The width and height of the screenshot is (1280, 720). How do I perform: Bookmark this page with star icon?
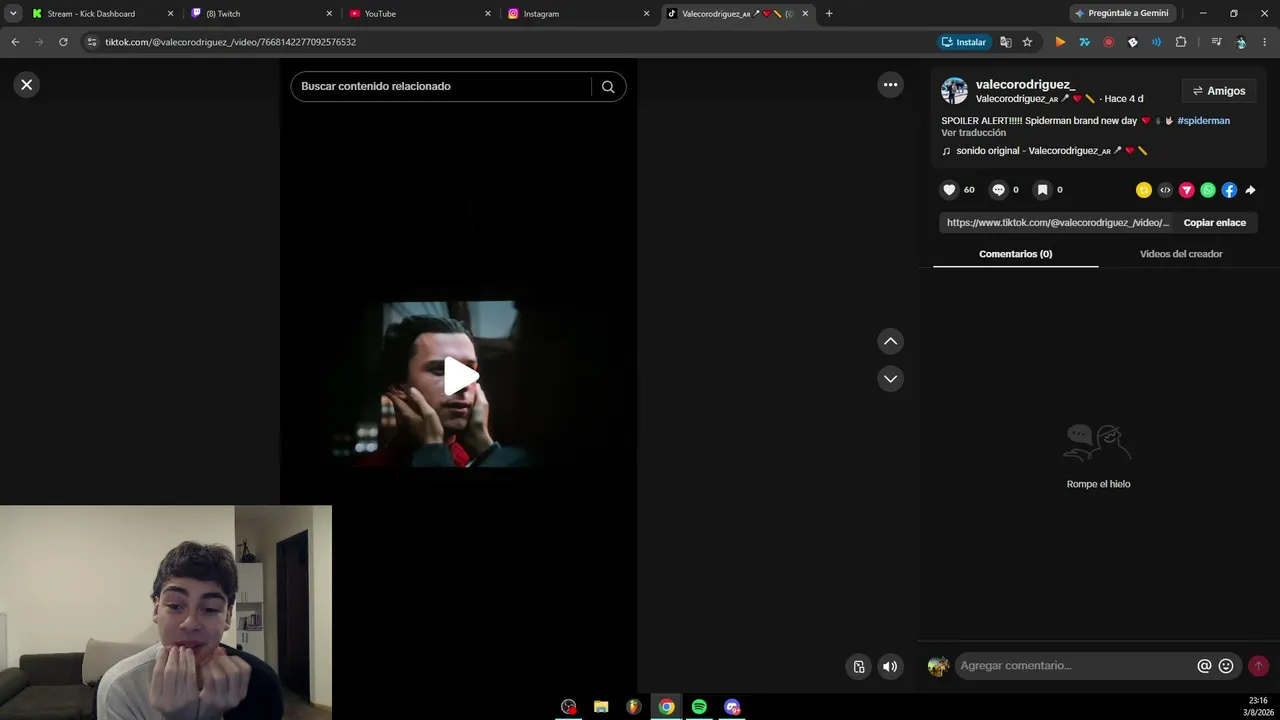(1027, 42)
